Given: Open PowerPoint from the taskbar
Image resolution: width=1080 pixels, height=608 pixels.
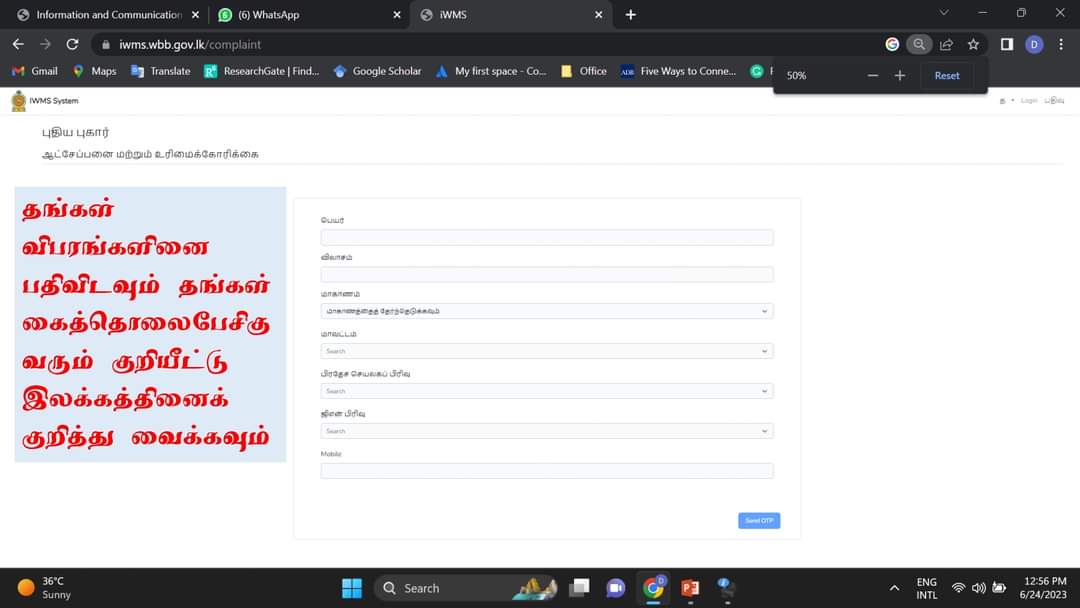Looking at the screenshot, I should (x=690, y=588).
